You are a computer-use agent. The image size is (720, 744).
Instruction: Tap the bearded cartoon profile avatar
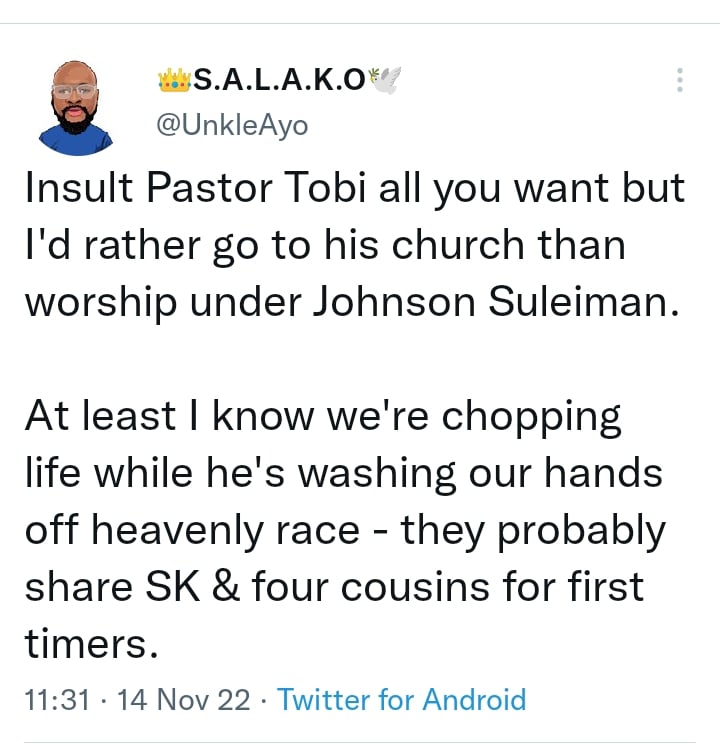click(x=75, y=108)
